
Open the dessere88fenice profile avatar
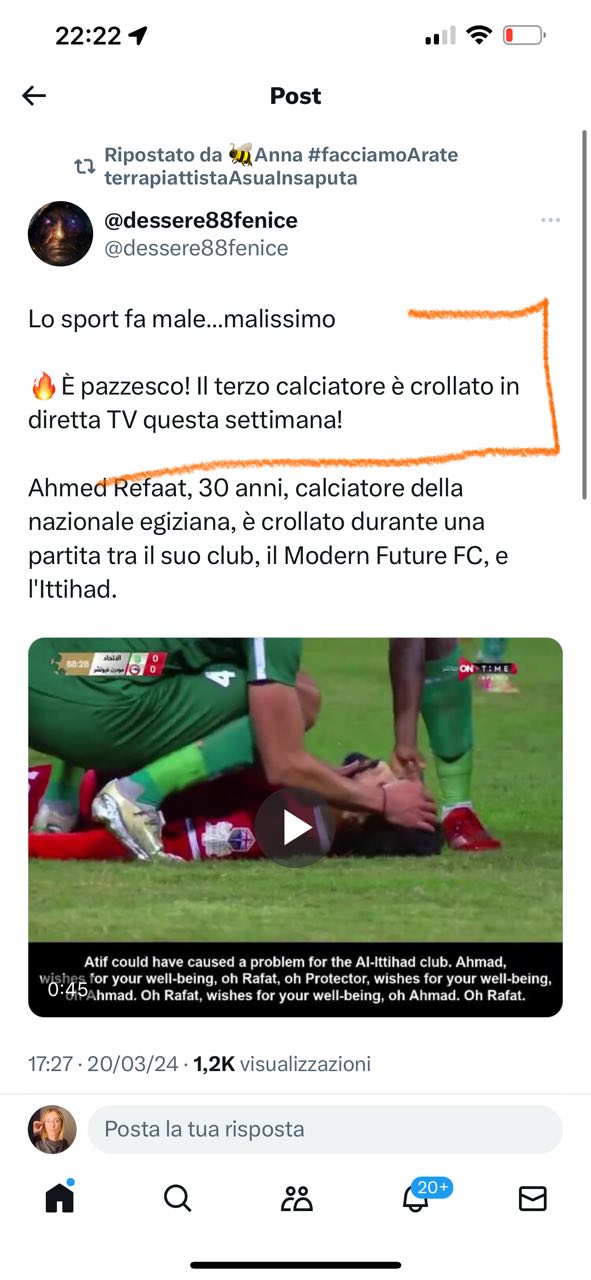coord(60,233)
